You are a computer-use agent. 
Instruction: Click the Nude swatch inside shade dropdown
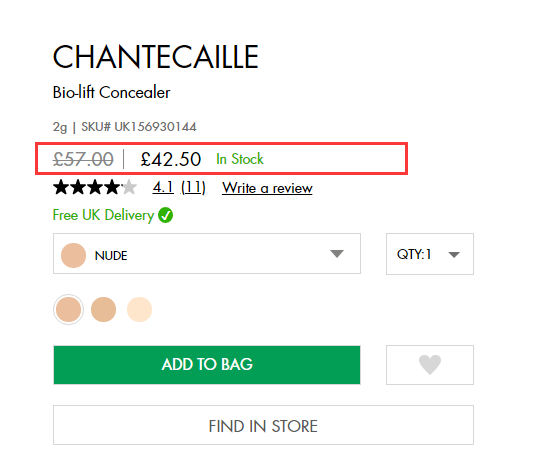coord(73,255)
